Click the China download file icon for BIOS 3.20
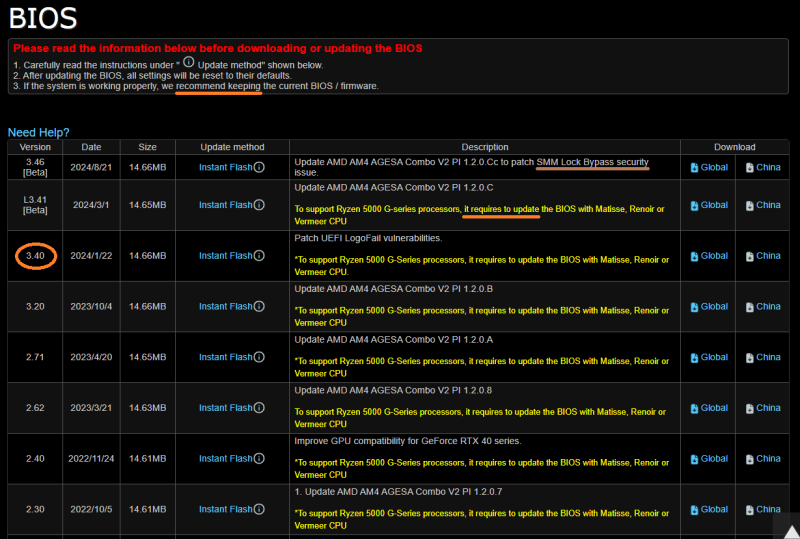The width and height of the screenshot is (800, 539). (x=749, y=307)
